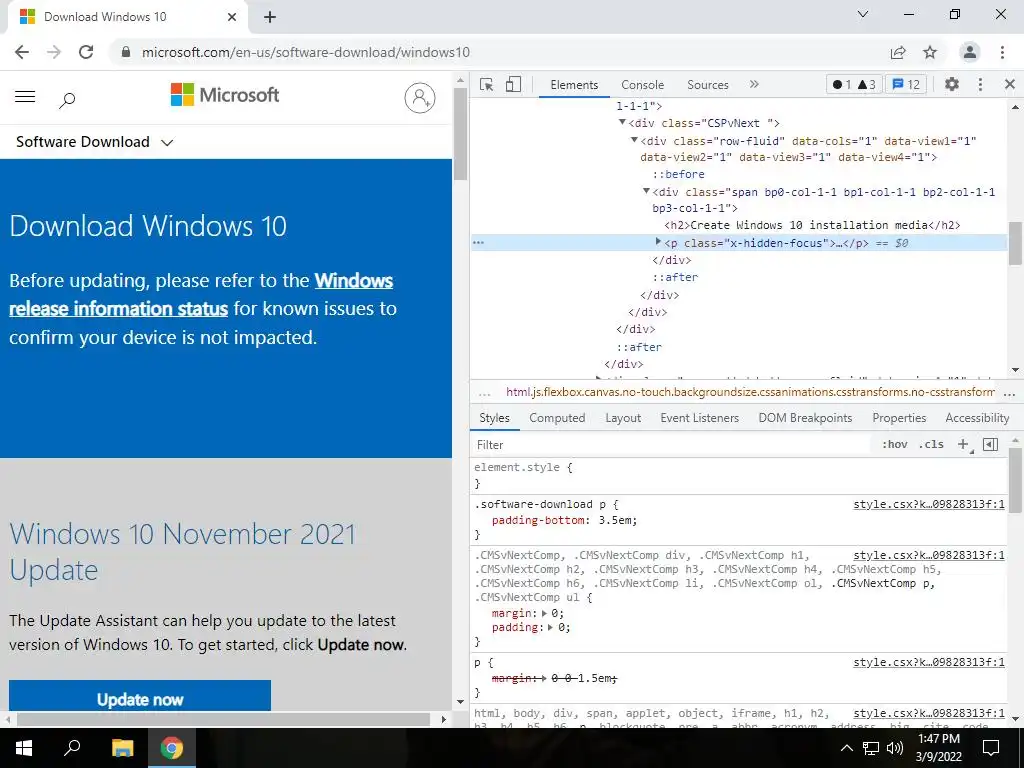
Task: Open the Chrome three-dot menu
Action: coord(1002,52)
